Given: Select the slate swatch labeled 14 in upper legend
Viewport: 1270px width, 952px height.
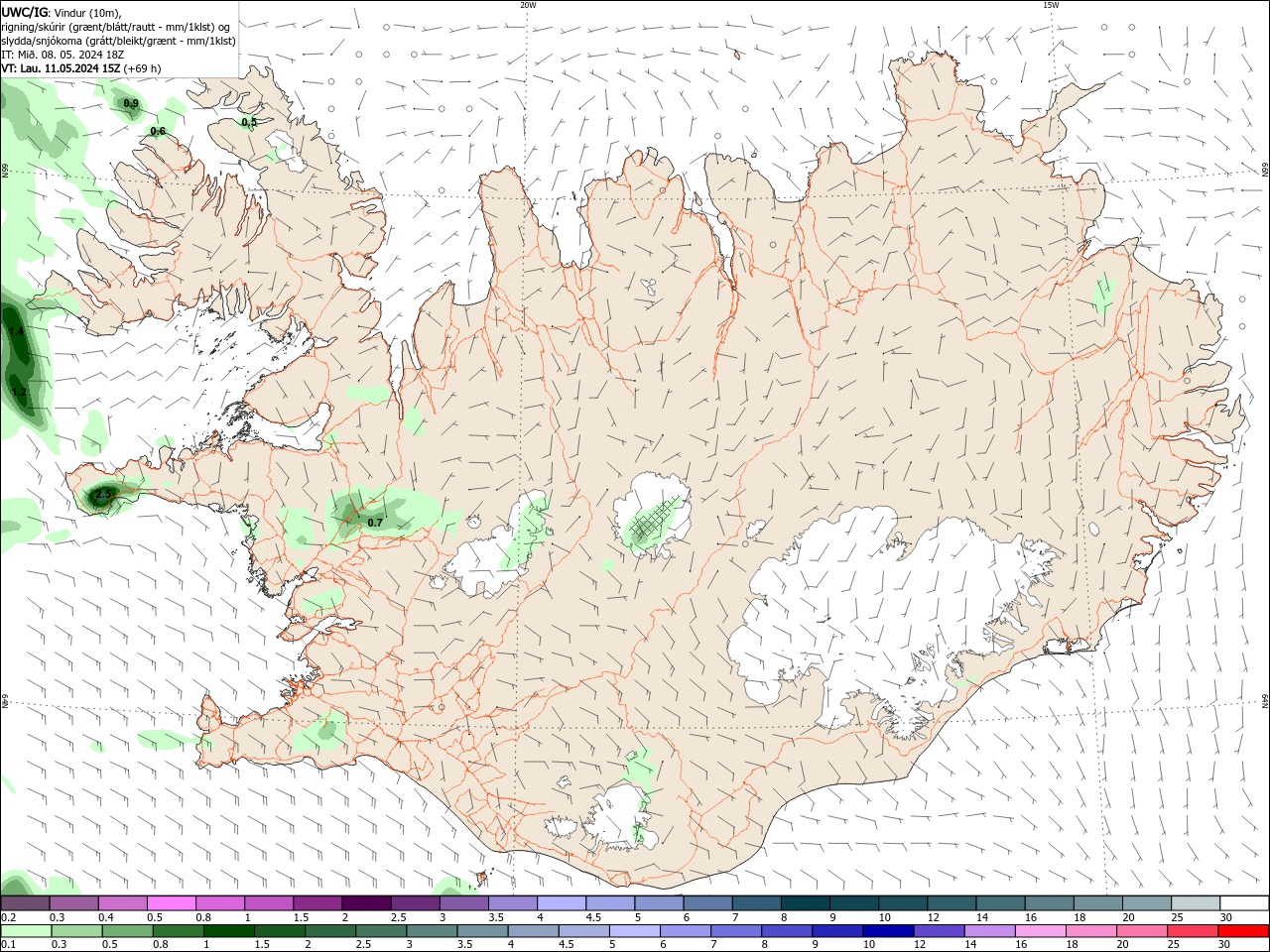Looking at the screenshot, I should pos(1000,903).
